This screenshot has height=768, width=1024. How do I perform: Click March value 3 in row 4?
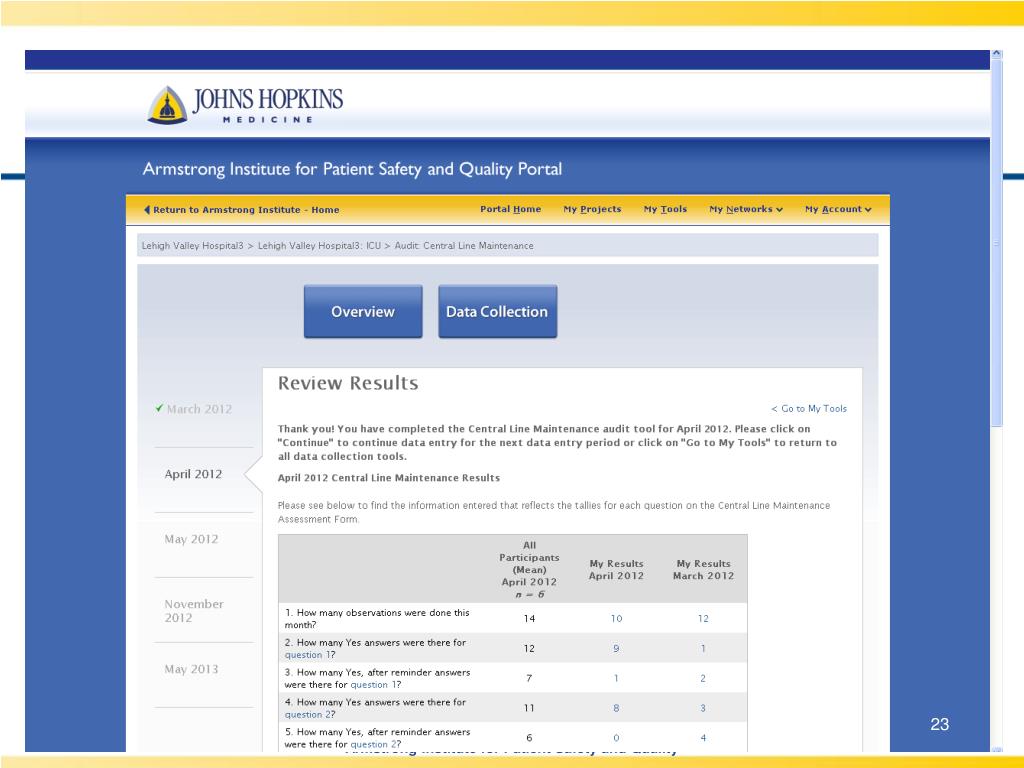click(703, 708)
